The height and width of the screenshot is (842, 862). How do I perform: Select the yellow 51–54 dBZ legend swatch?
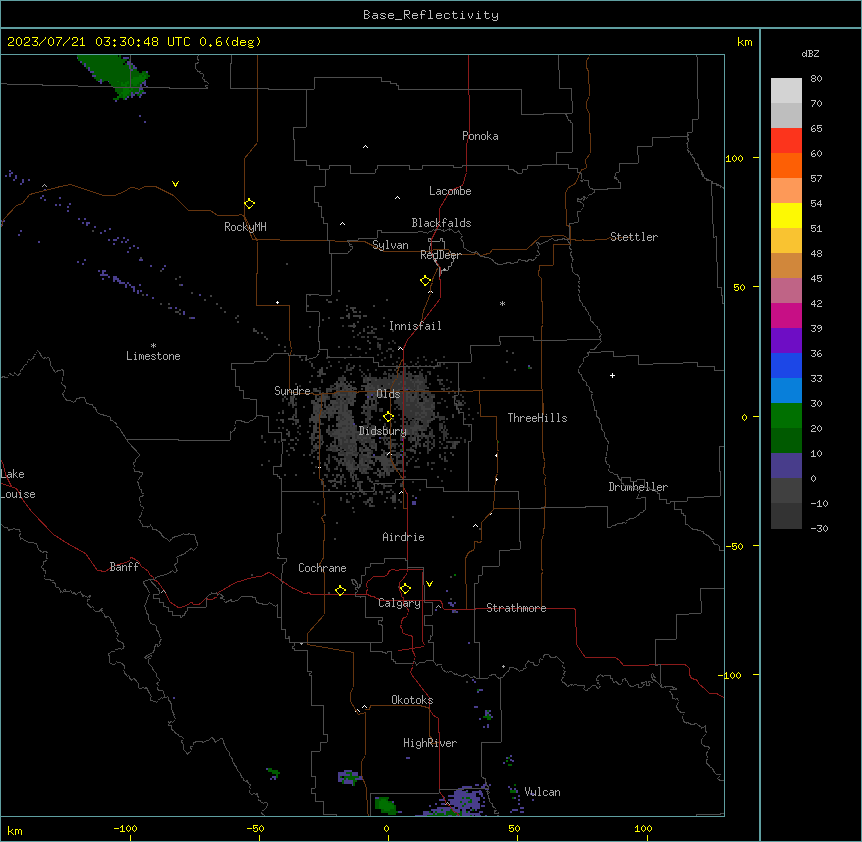(786, 216)
